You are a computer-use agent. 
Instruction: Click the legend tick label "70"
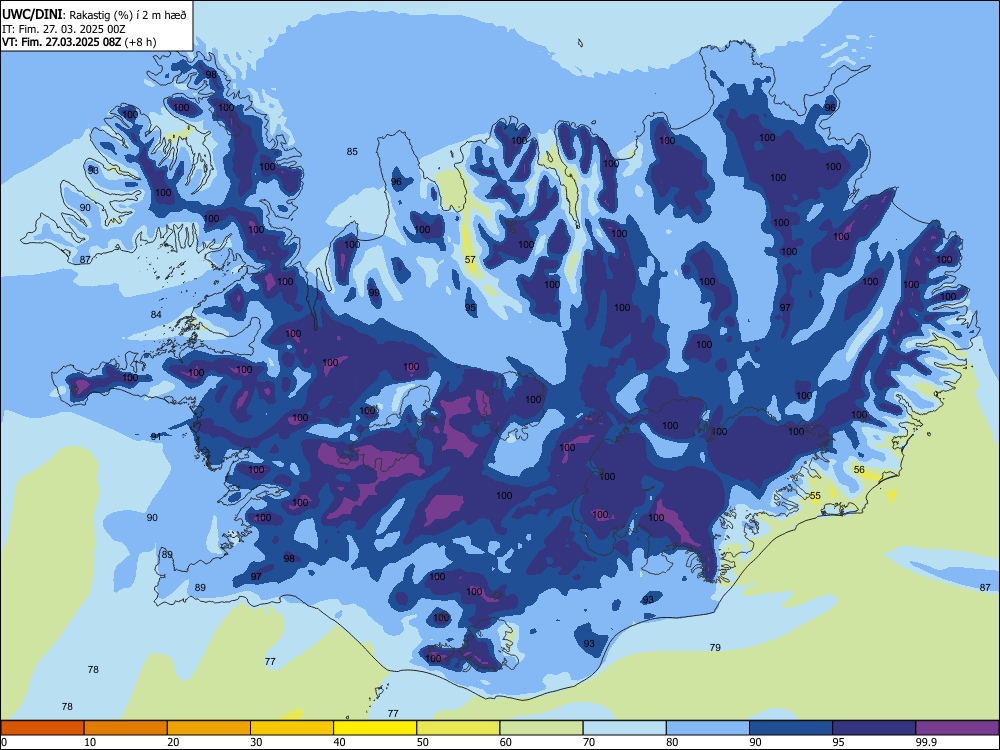pyautogui.click(x=589, y=742)
